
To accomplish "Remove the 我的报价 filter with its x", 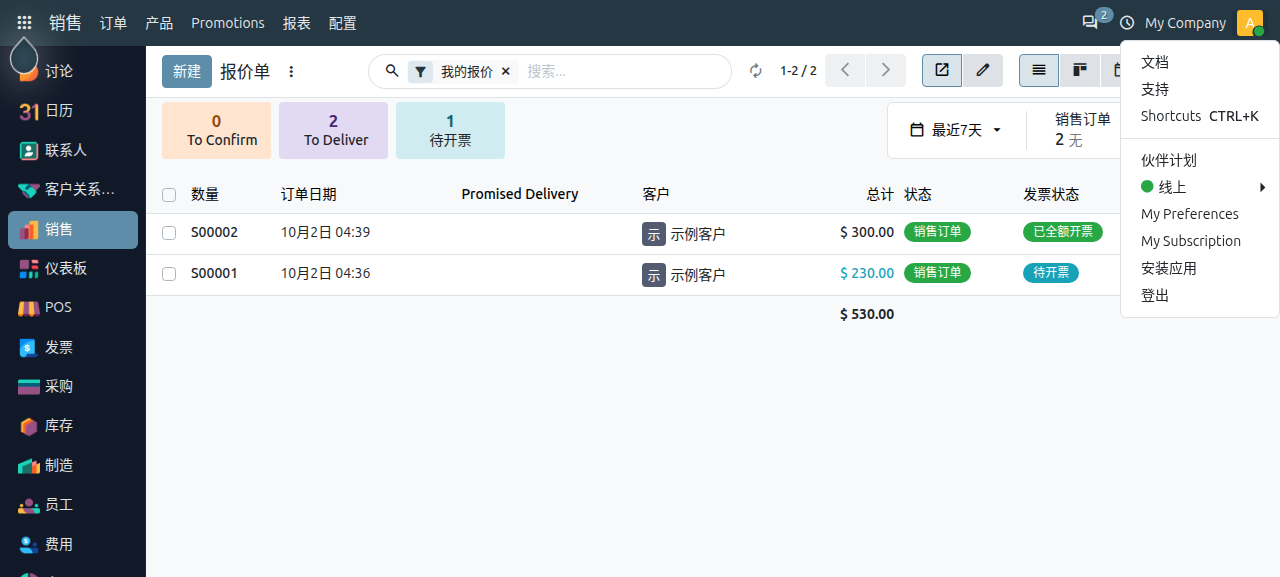I will (506, 72).
